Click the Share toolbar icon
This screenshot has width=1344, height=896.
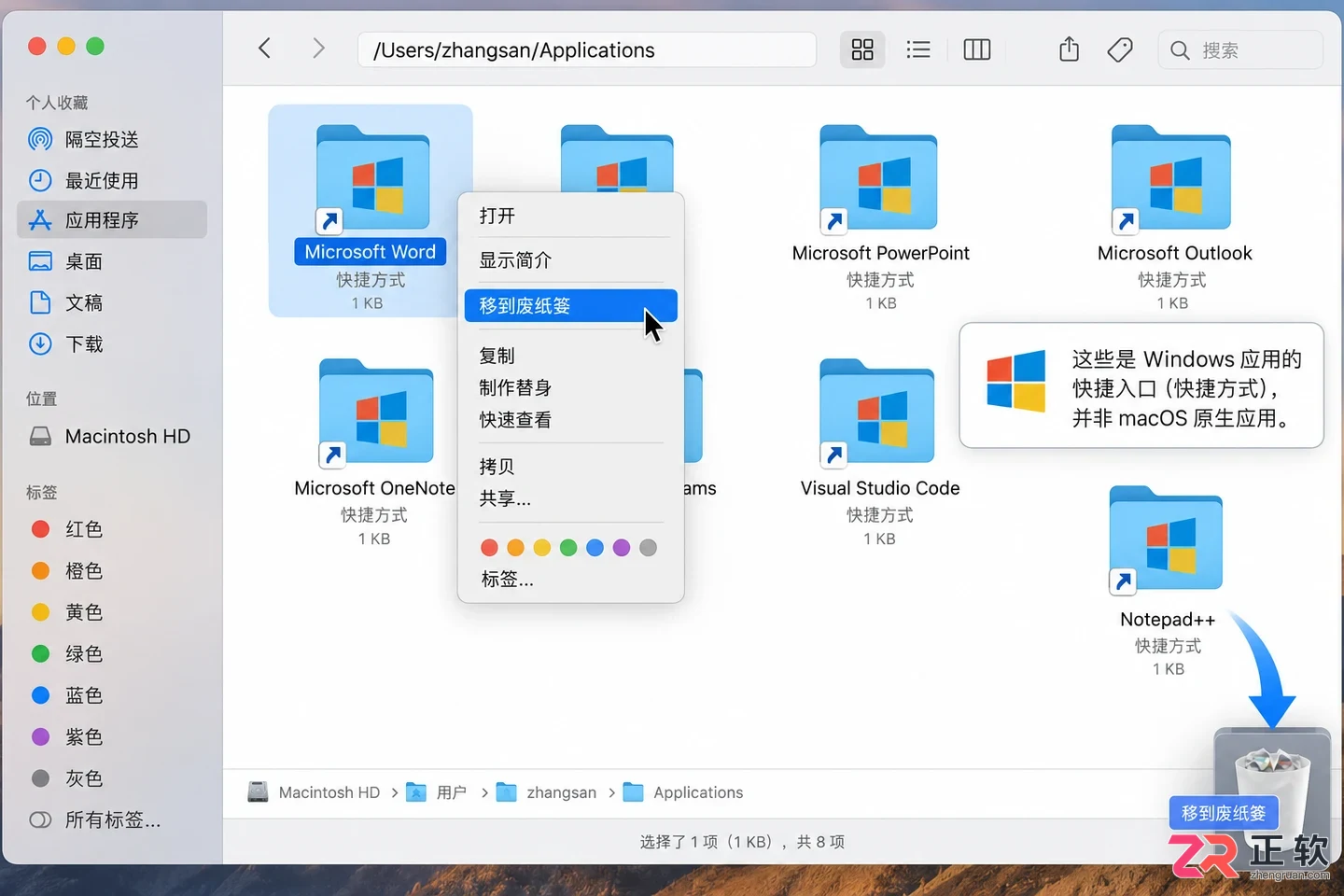click(x=1070, y=49)
